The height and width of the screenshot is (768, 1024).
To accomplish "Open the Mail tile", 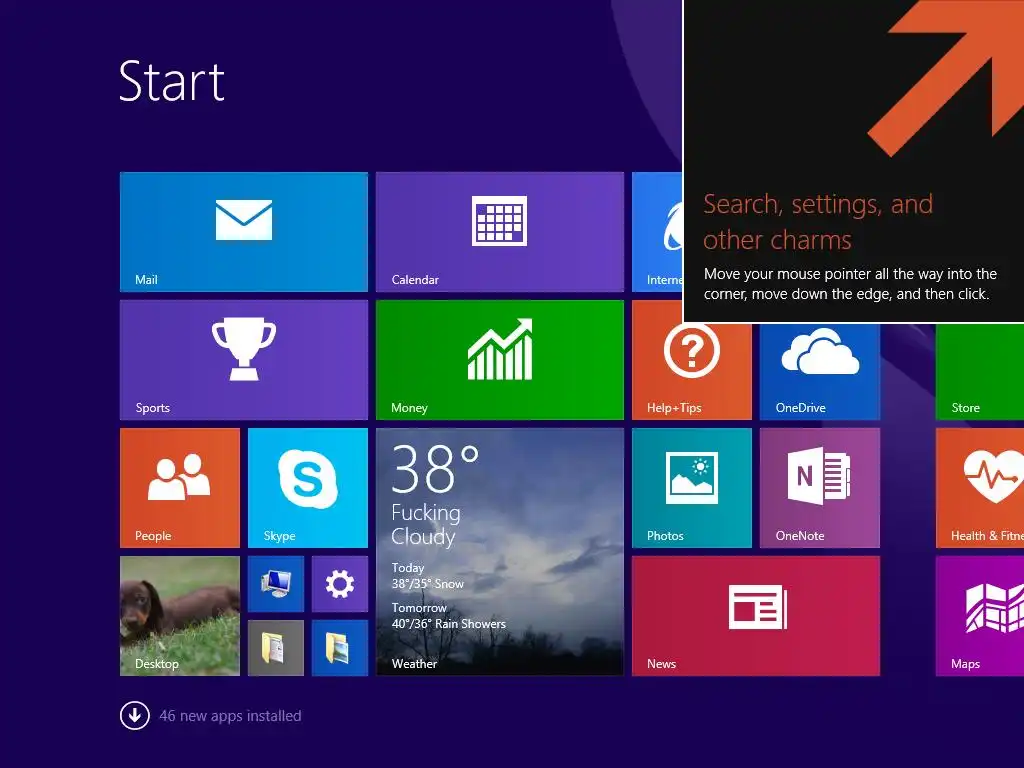I will coord(244,232).
